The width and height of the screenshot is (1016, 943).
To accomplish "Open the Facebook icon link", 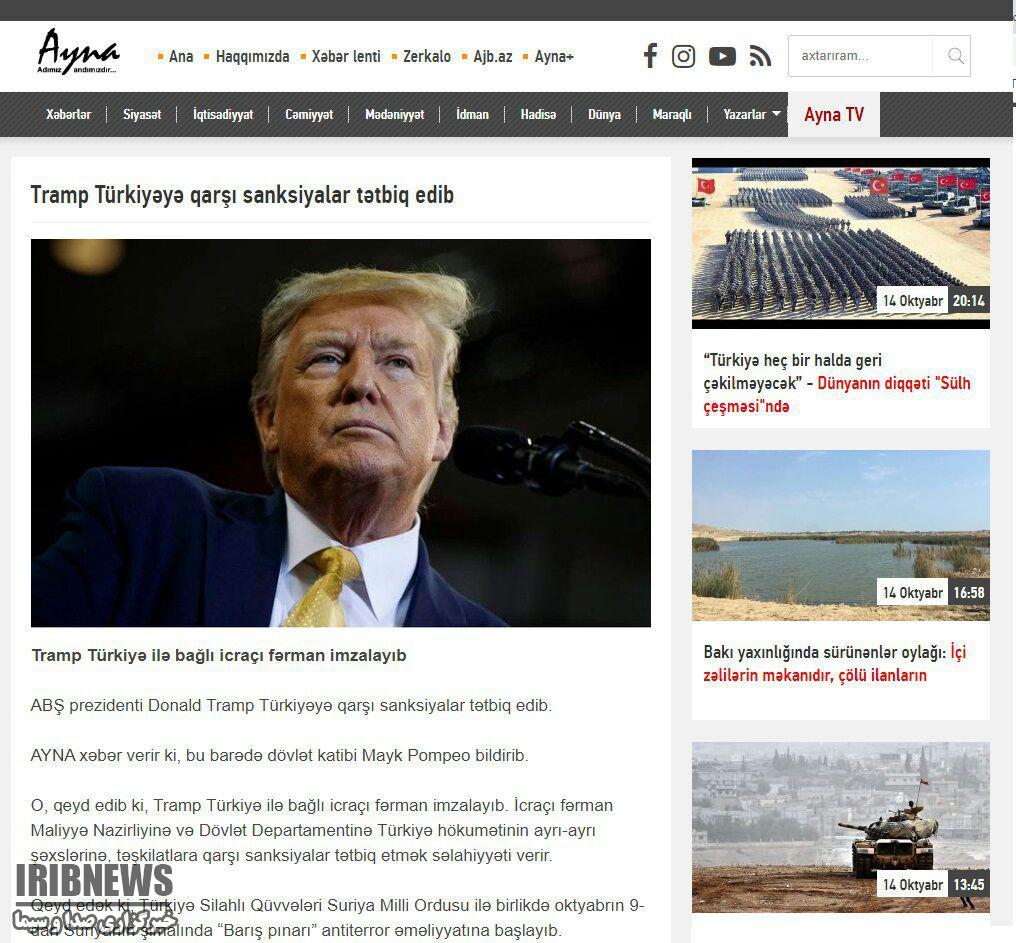I will 650,56.
